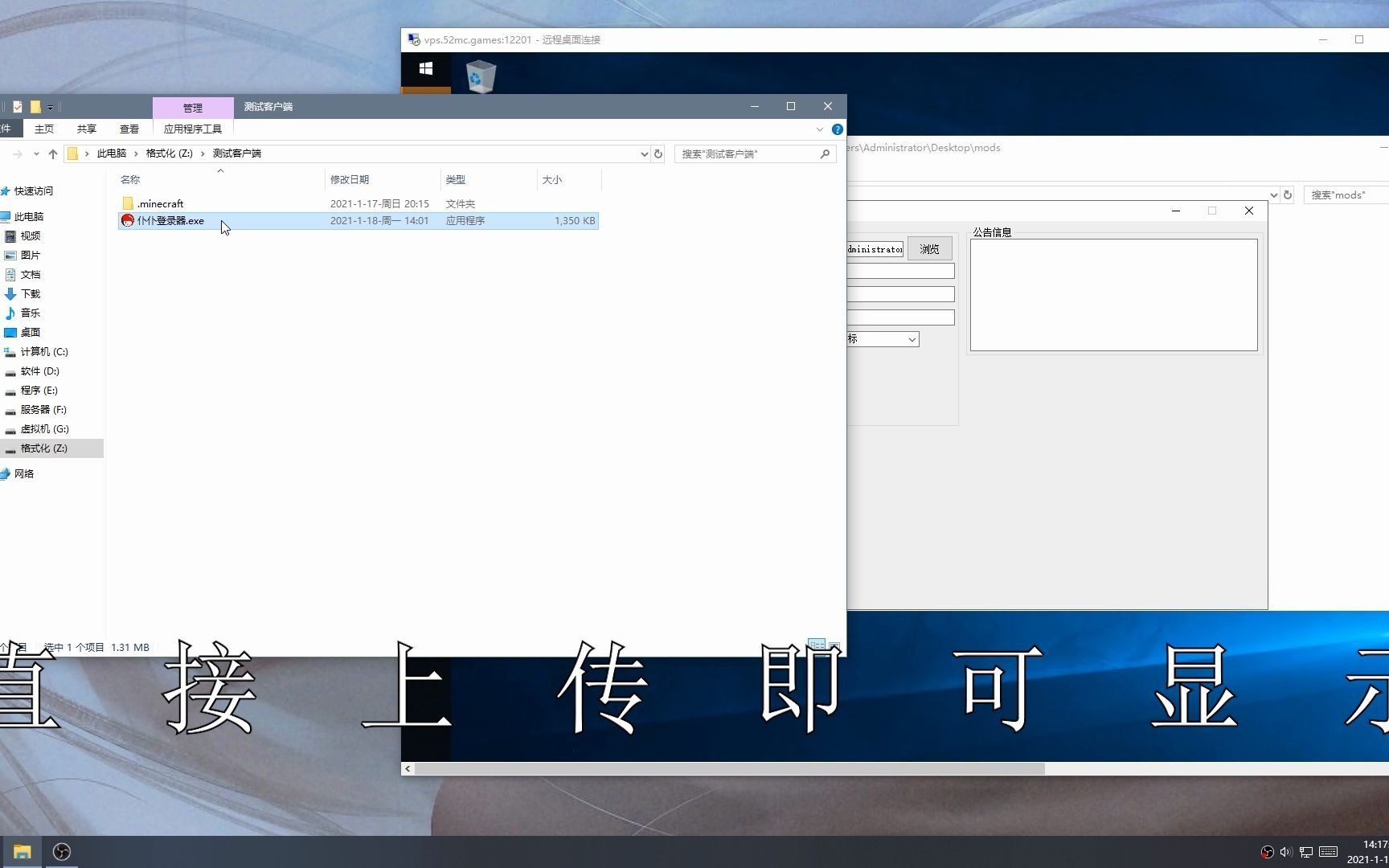Image resolution: width=1389 pixels, height=868 pixels.
Task: Click the 浏览 button in the remote dialog
Action: (x=930, y=249)
